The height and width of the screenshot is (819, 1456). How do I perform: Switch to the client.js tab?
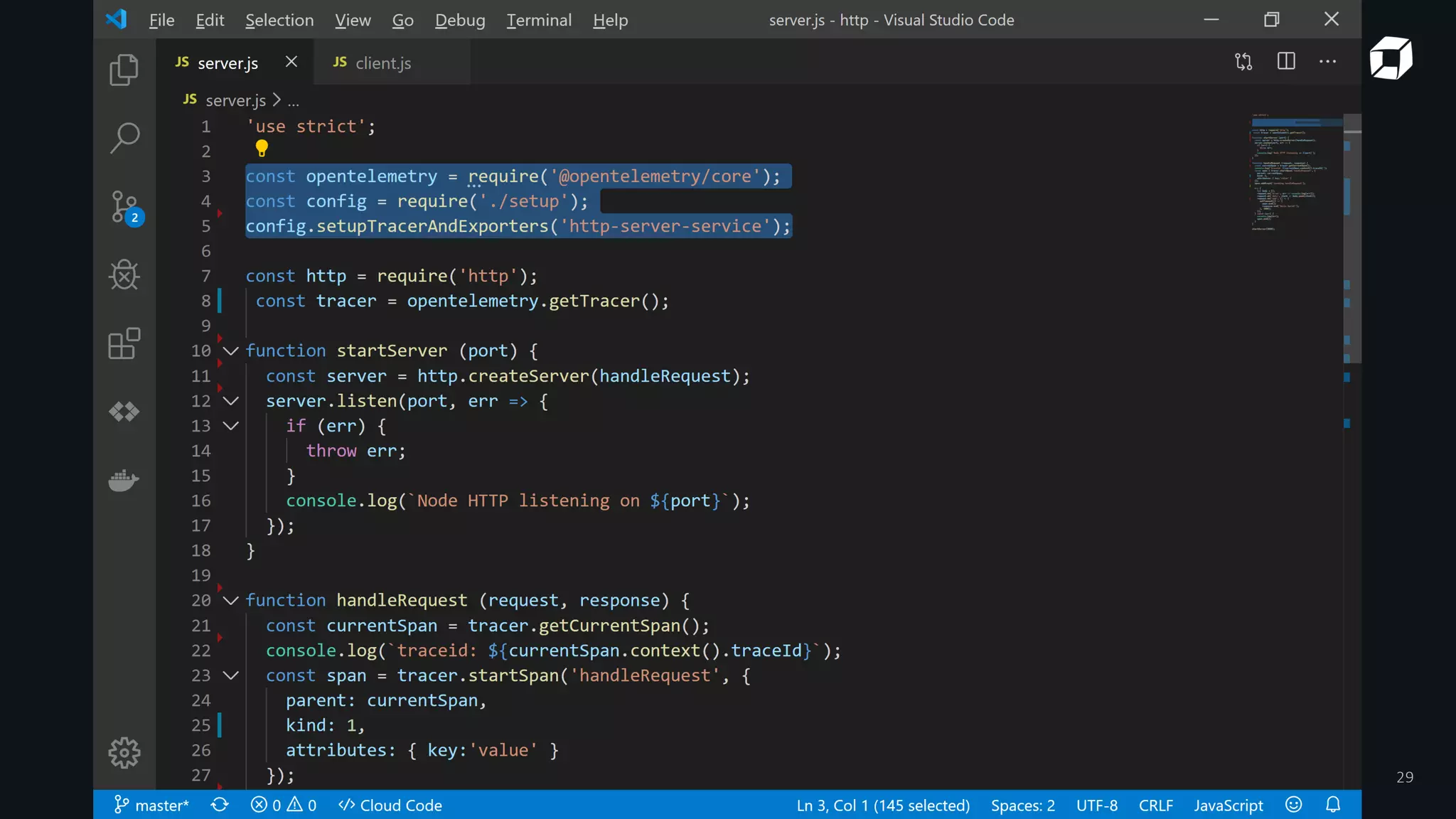click(392, 63)
